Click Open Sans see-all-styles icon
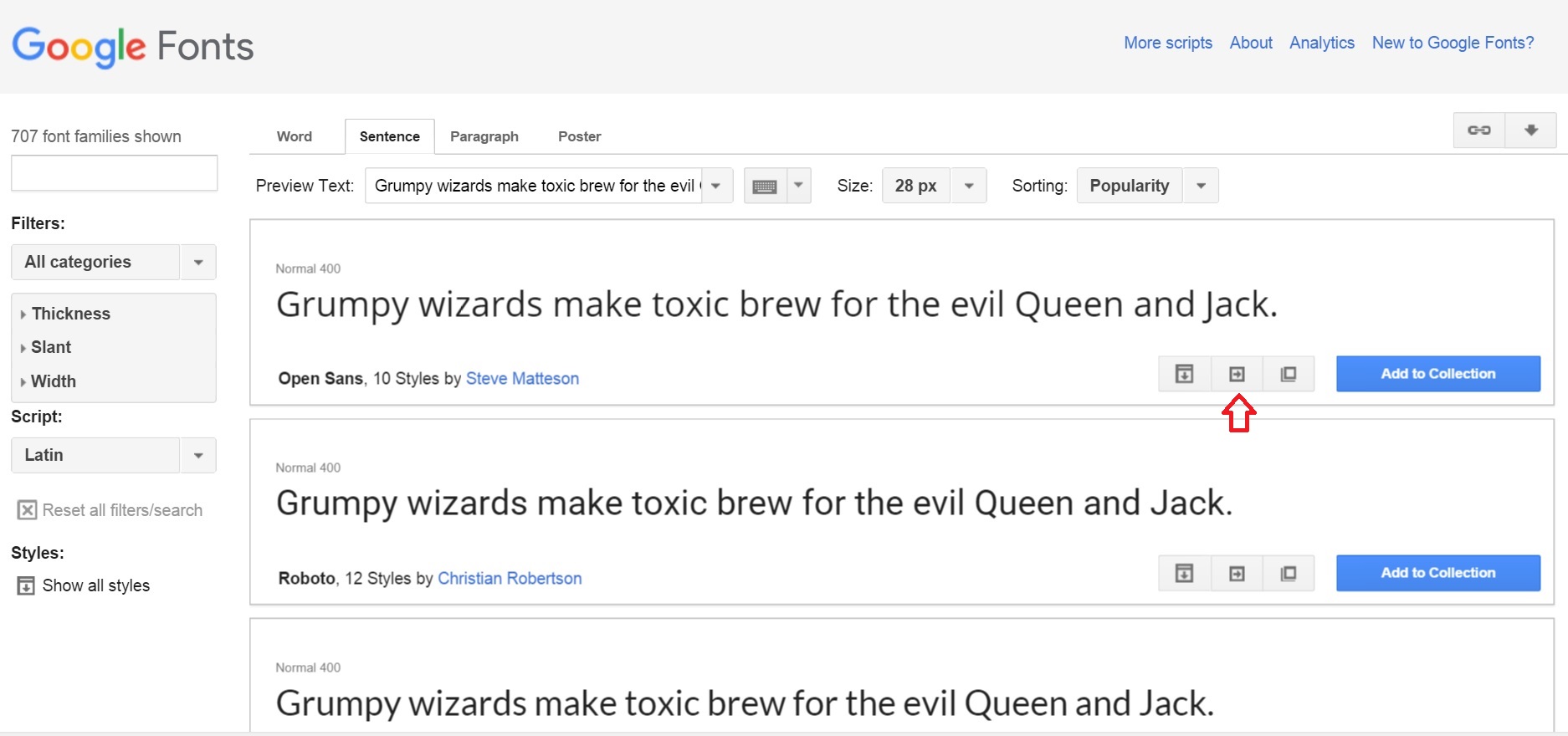This screenshot has height=736, width=1568. (1185, 374)
